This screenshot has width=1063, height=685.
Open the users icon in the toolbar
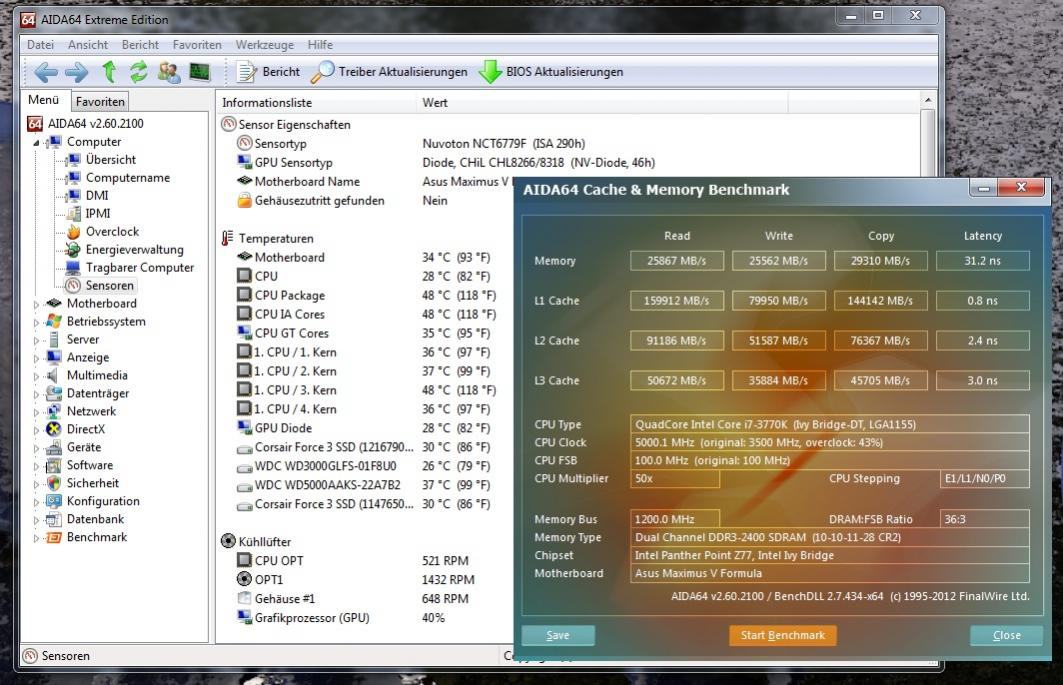coord(169,72)
